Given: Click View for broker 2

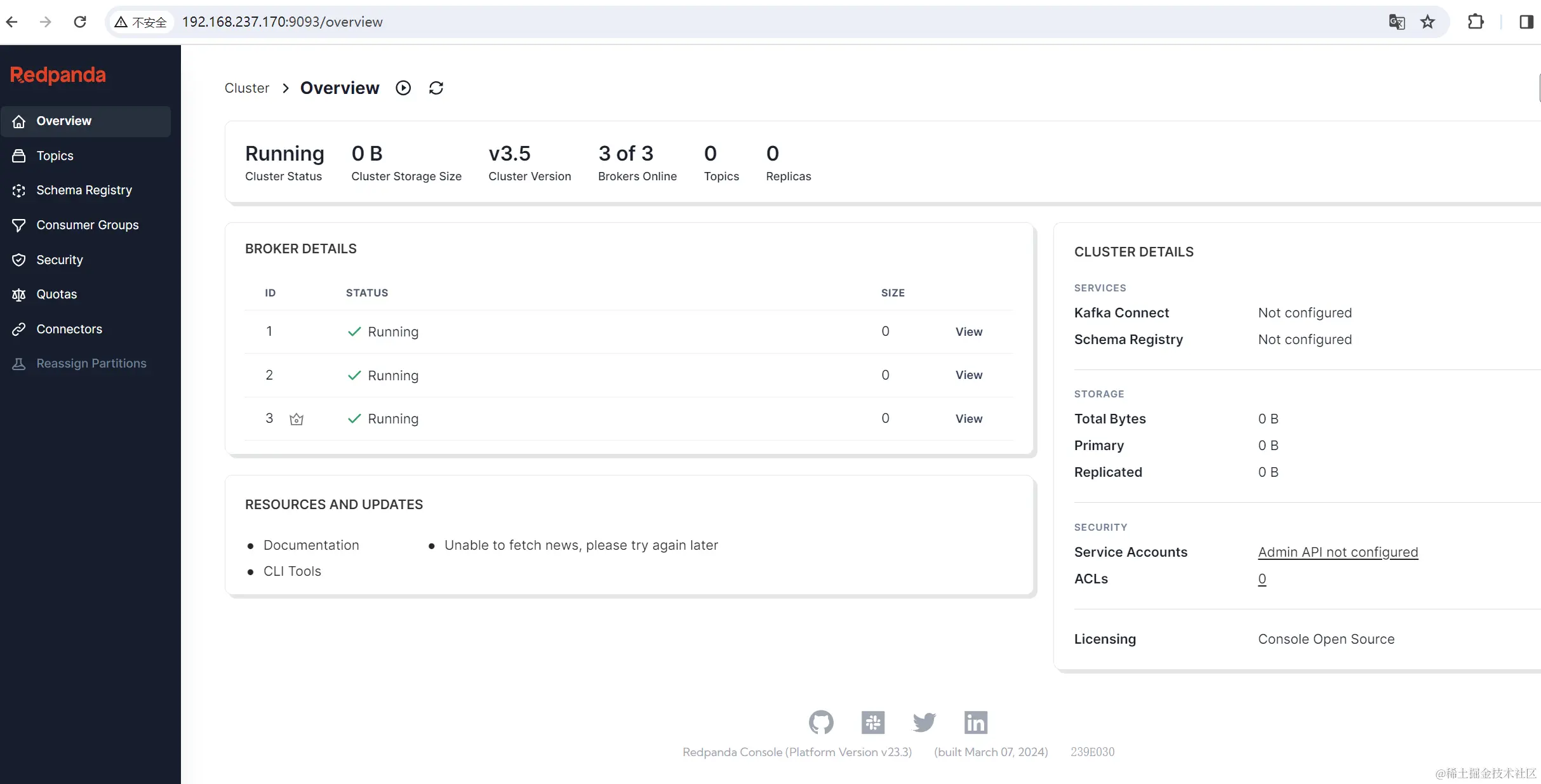Looking at the screenshot, I should click(x=968, y=375).
